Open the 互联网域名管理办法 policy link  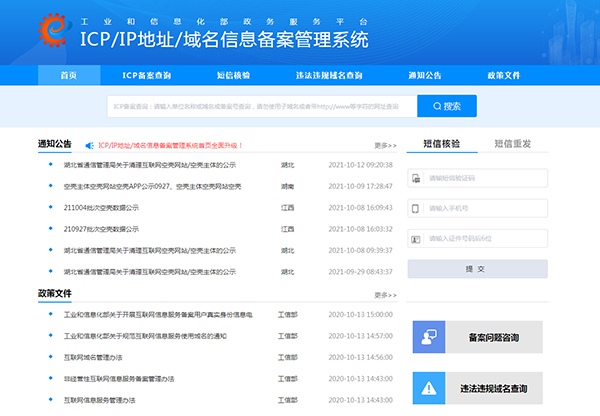pyautogui.click(x=93, y=357)
